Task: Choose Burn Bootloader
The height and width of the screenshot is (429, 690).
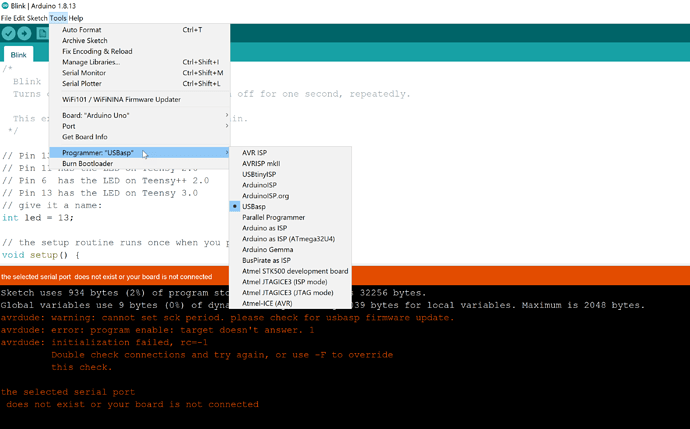Action: coord(139,163)
